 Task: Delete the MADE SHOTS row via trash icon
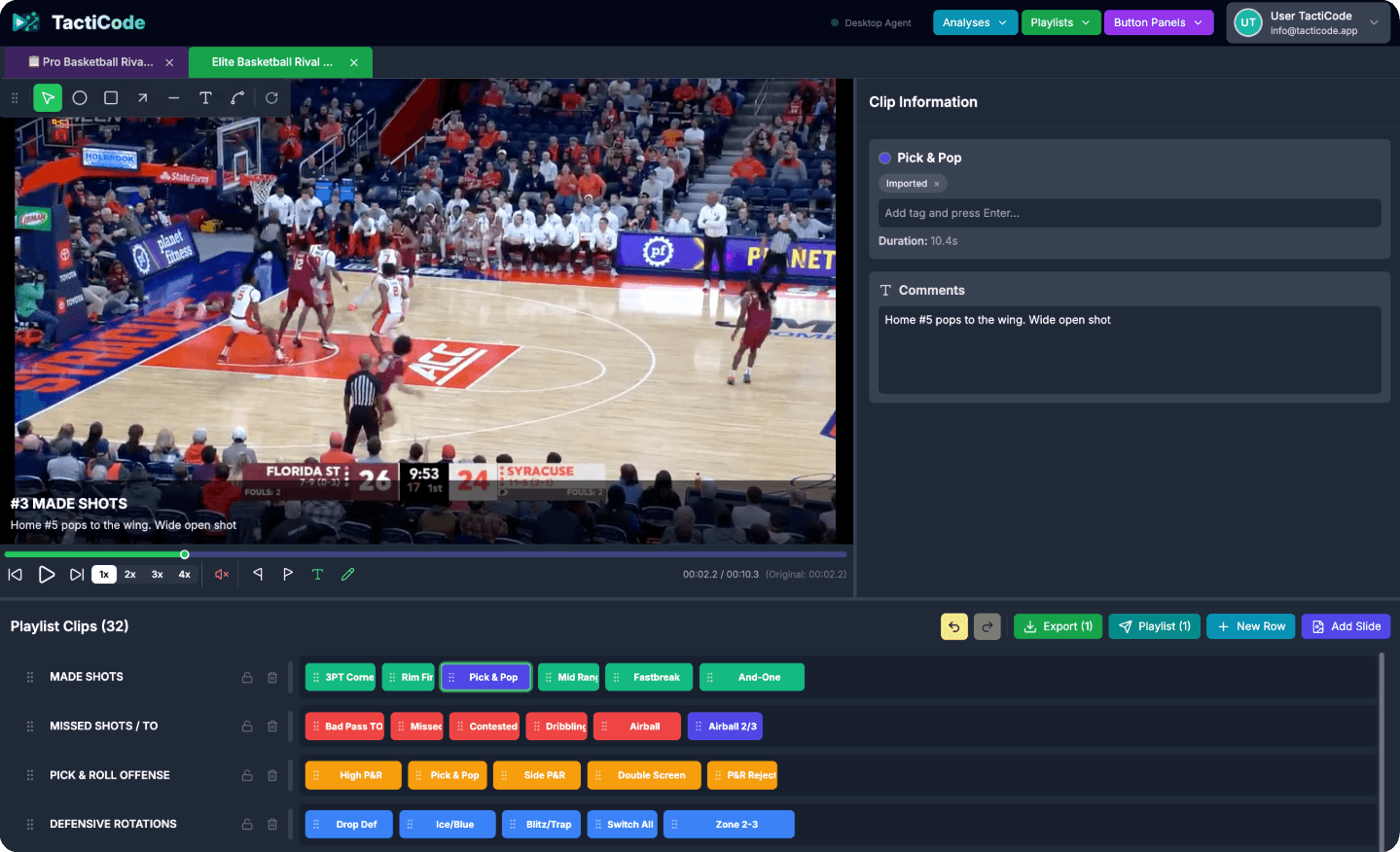tap(272, 676)
